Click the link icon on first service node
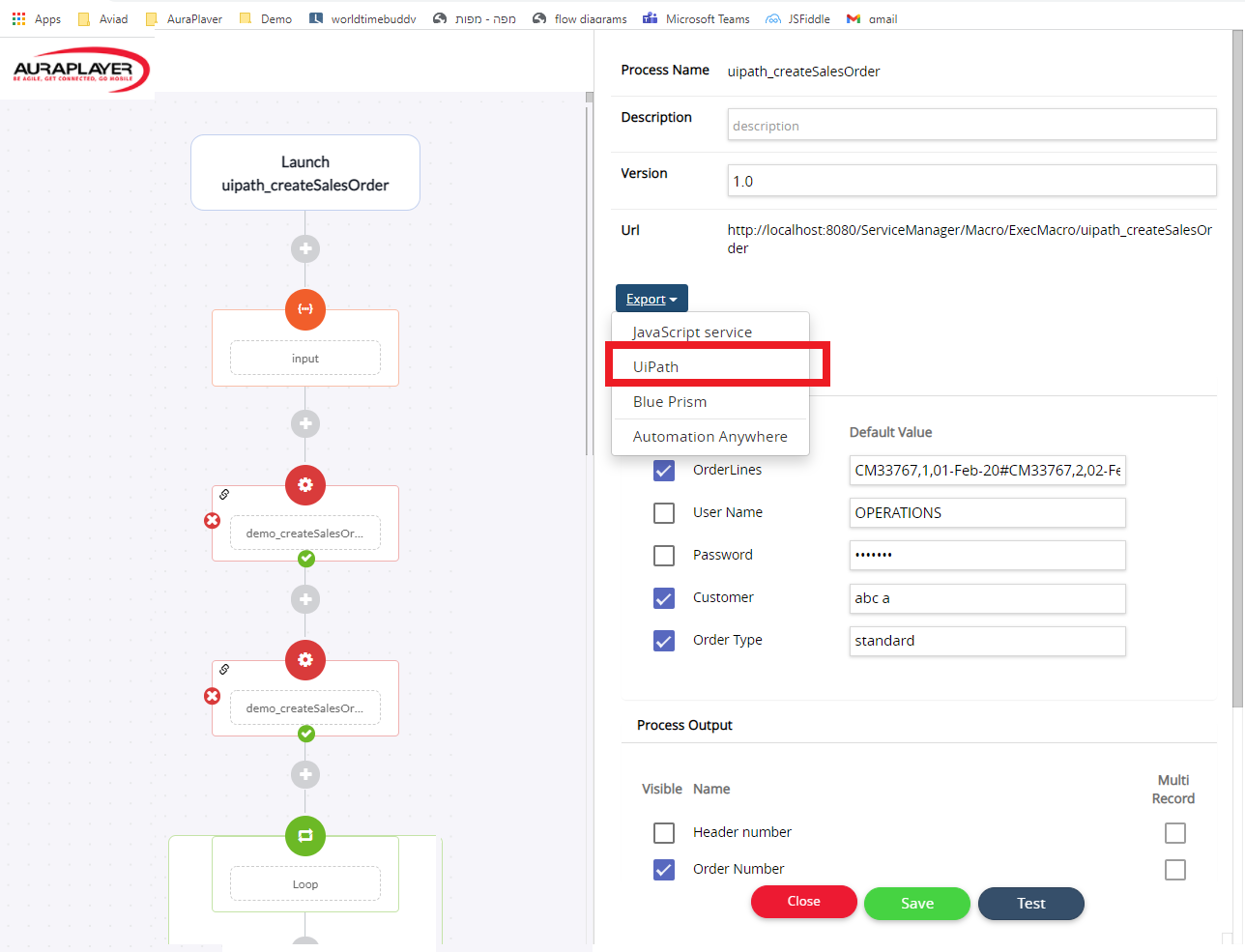 [224, 494]
